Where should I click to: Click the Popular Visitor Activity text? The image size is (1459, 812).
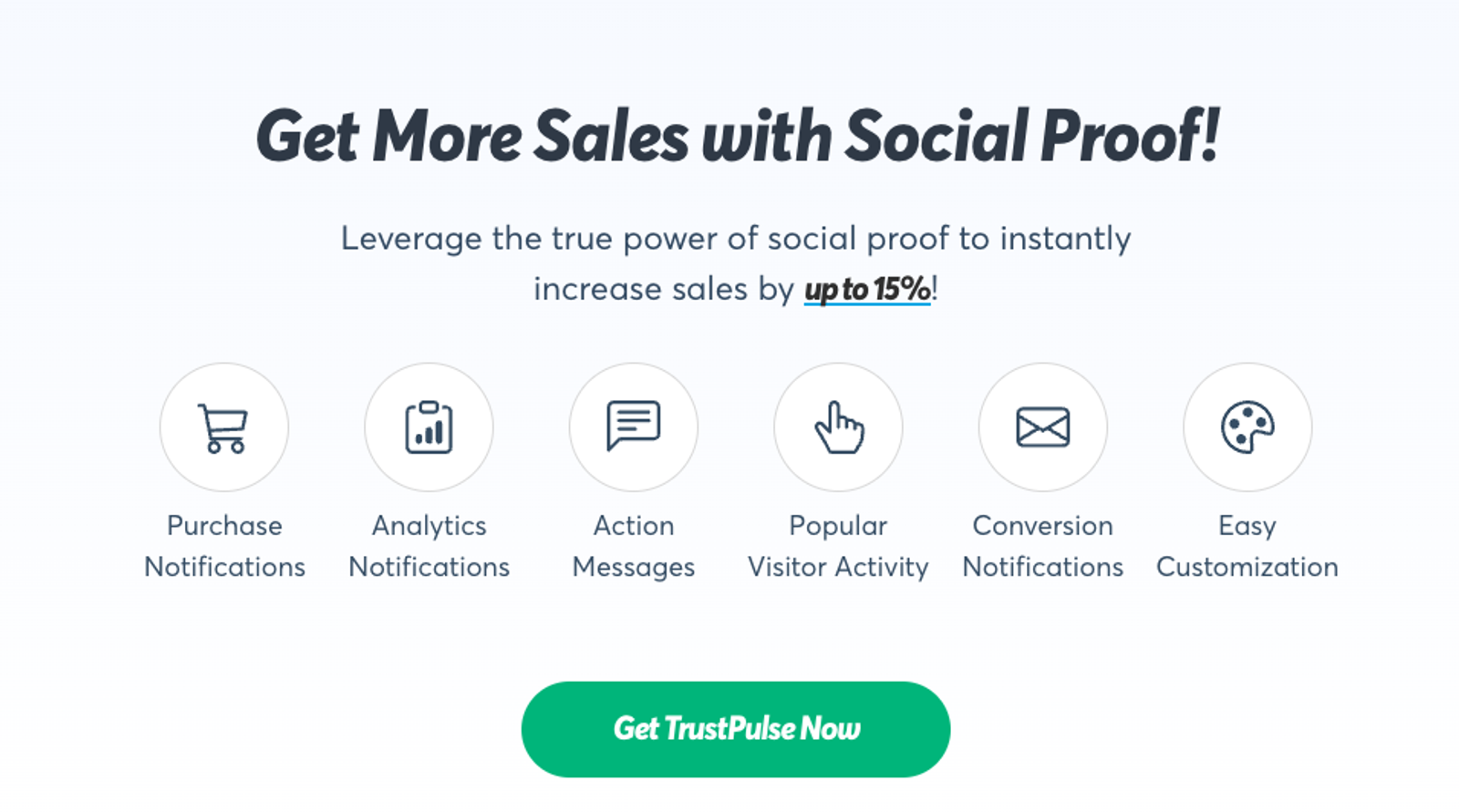[x=838, y=546]
